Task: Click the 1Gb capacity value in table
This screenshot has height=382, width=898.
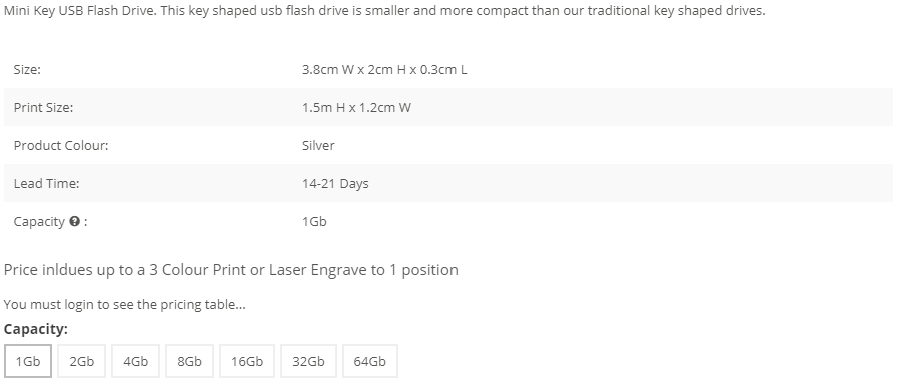Action: [x=314, y=222]
